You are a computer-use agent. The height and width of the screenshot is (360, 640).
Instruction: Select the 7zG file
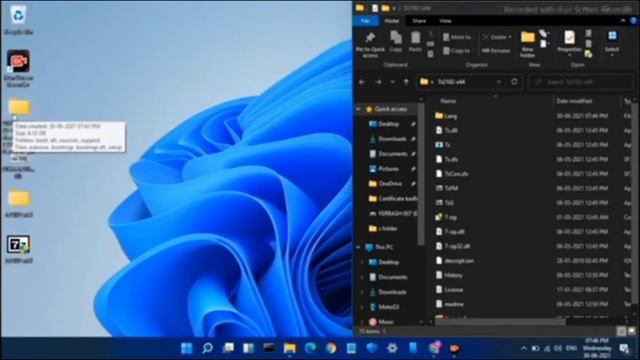click(x=444, y=202)
